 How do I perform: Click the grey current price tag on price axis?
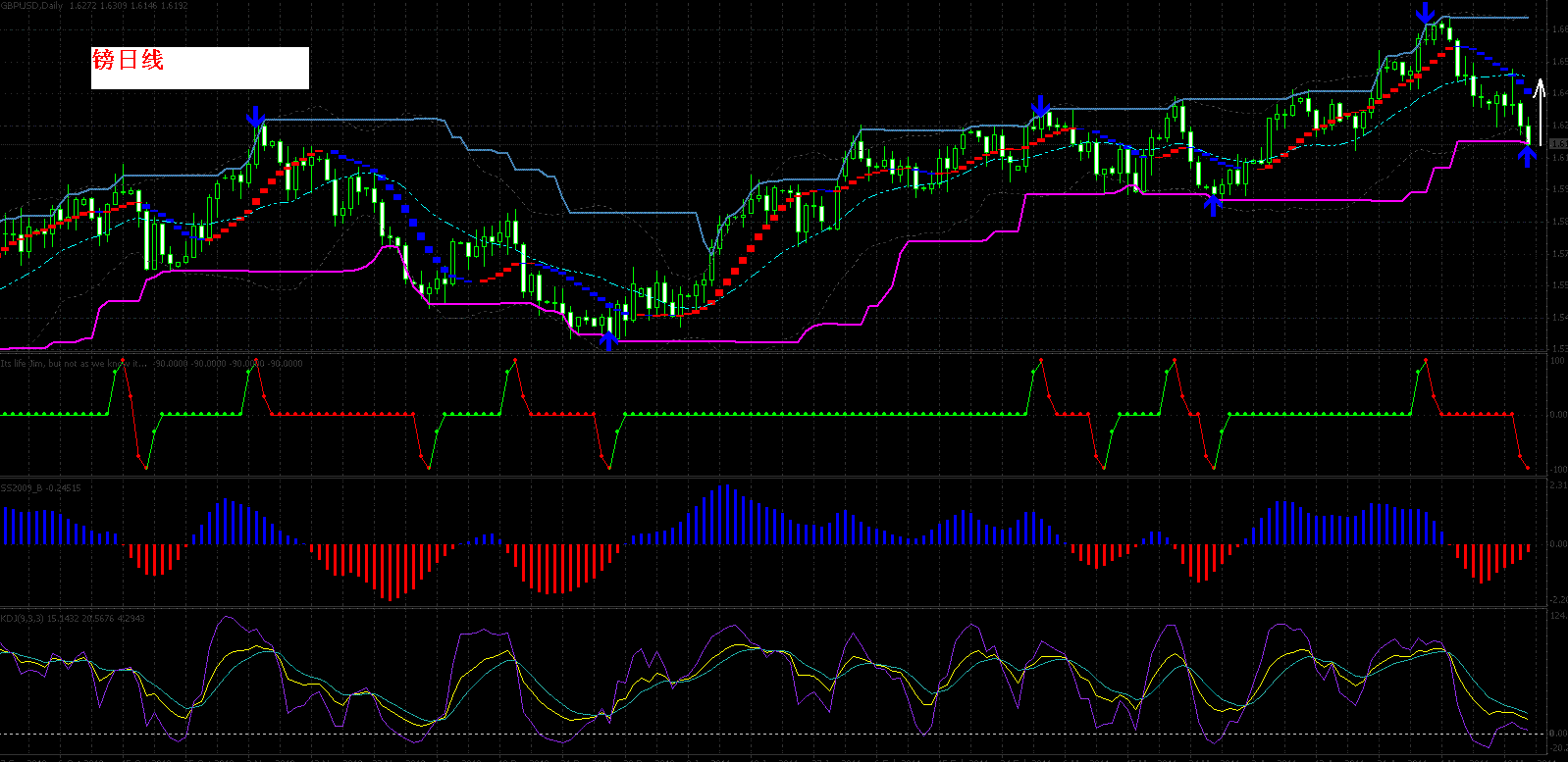[1558, 144]
